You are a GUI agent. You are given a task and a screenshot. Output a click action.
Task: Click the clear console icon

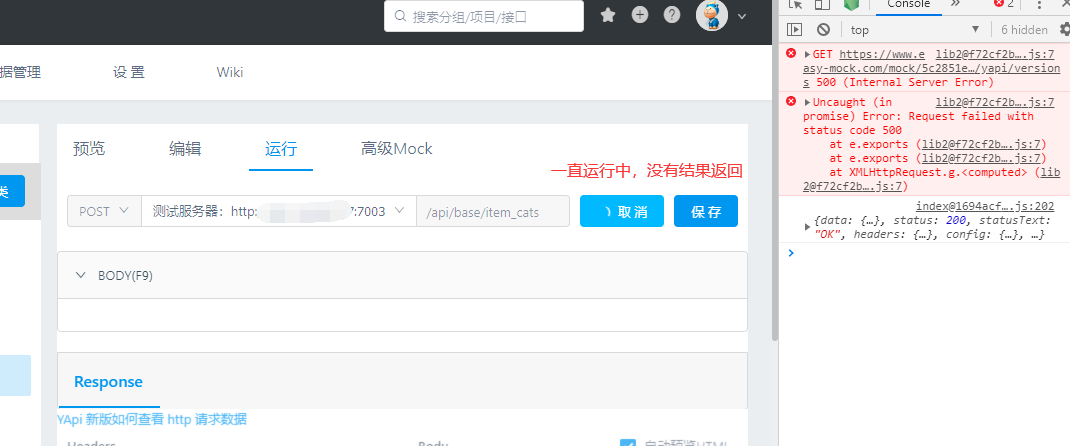[x=824, y=29]
